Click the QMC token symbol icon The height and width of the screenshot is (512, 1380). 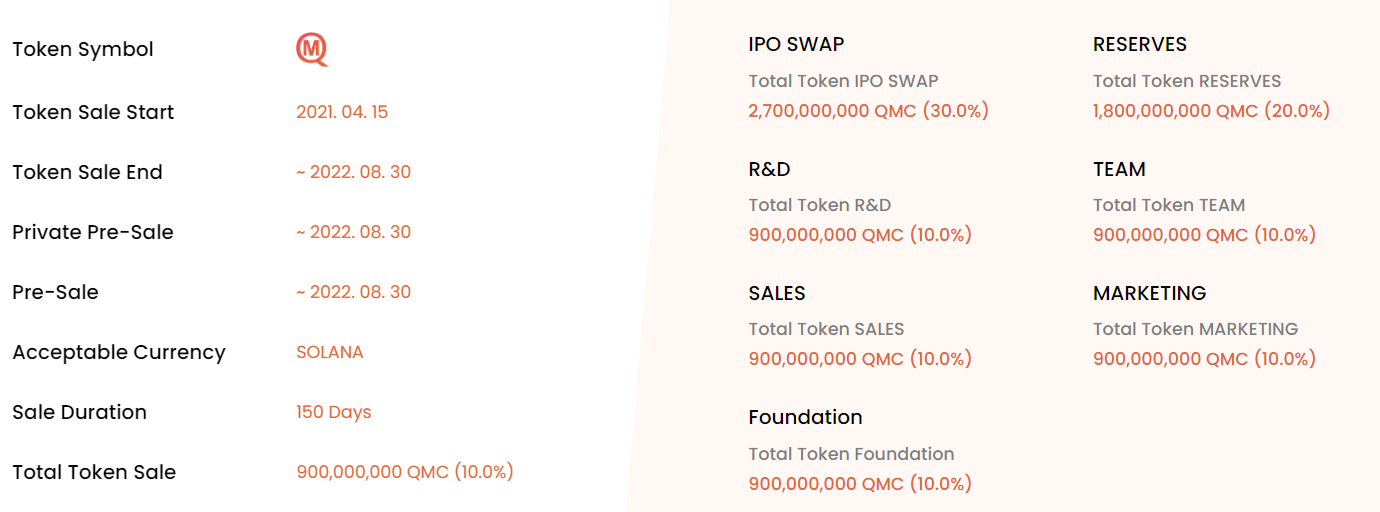[x=312, y=49]
